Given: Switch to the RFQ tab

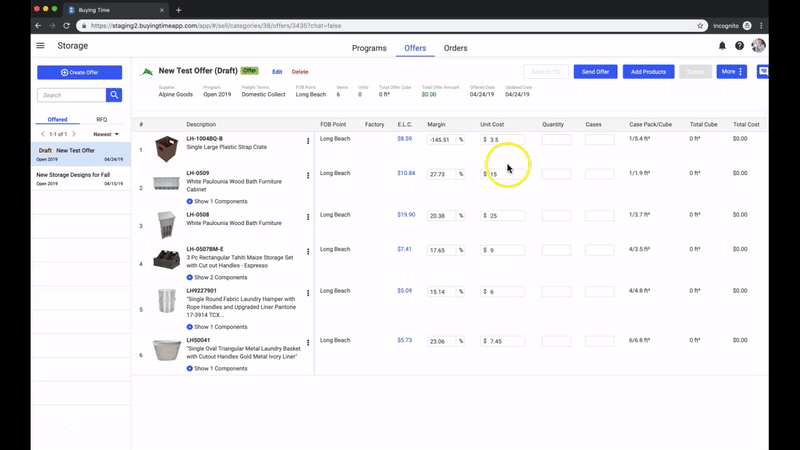Looking at the screenshot, I should tap(102, 119).
